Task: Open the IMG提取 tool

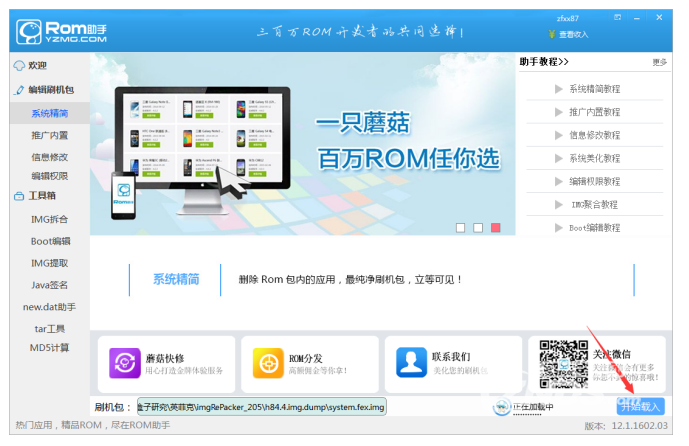Action: pyautogui.click(x=49, y=263)
